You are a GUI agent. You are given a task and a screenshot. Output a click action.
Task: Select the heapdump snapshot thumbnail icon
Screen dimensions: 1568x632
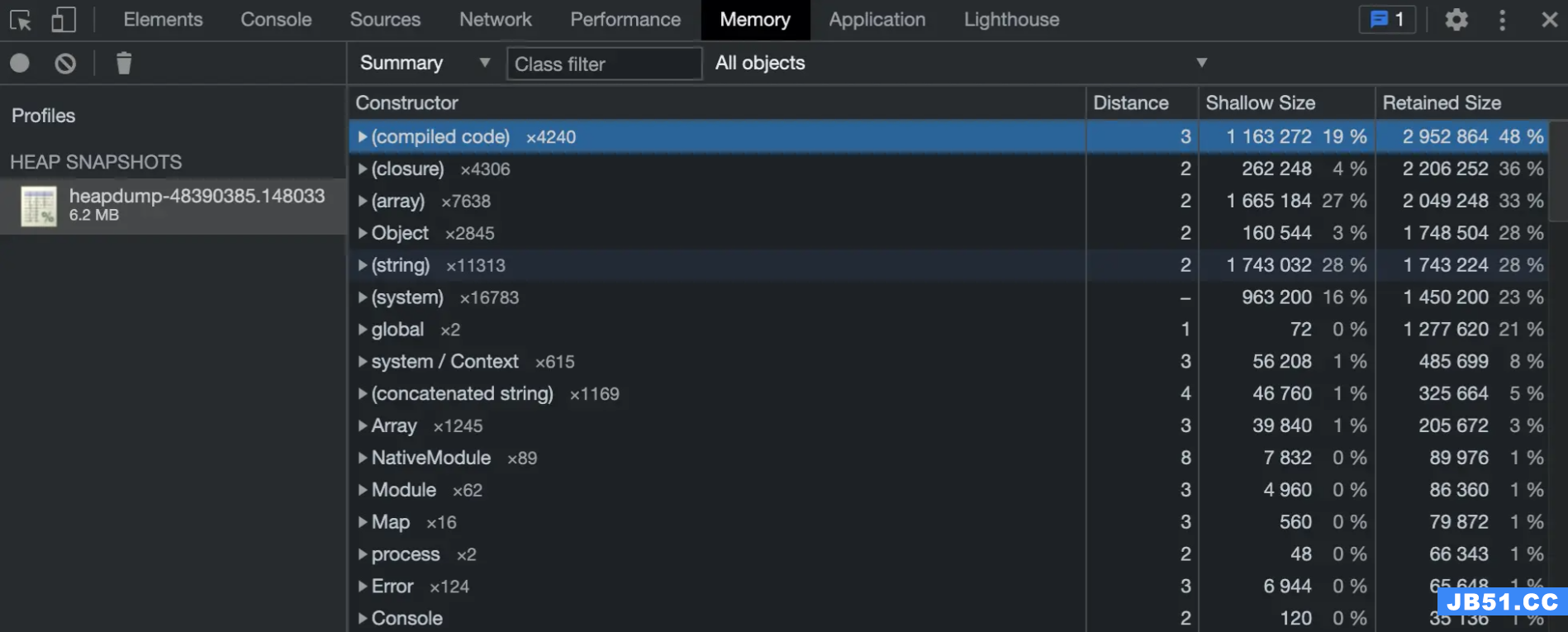[38, 206]
